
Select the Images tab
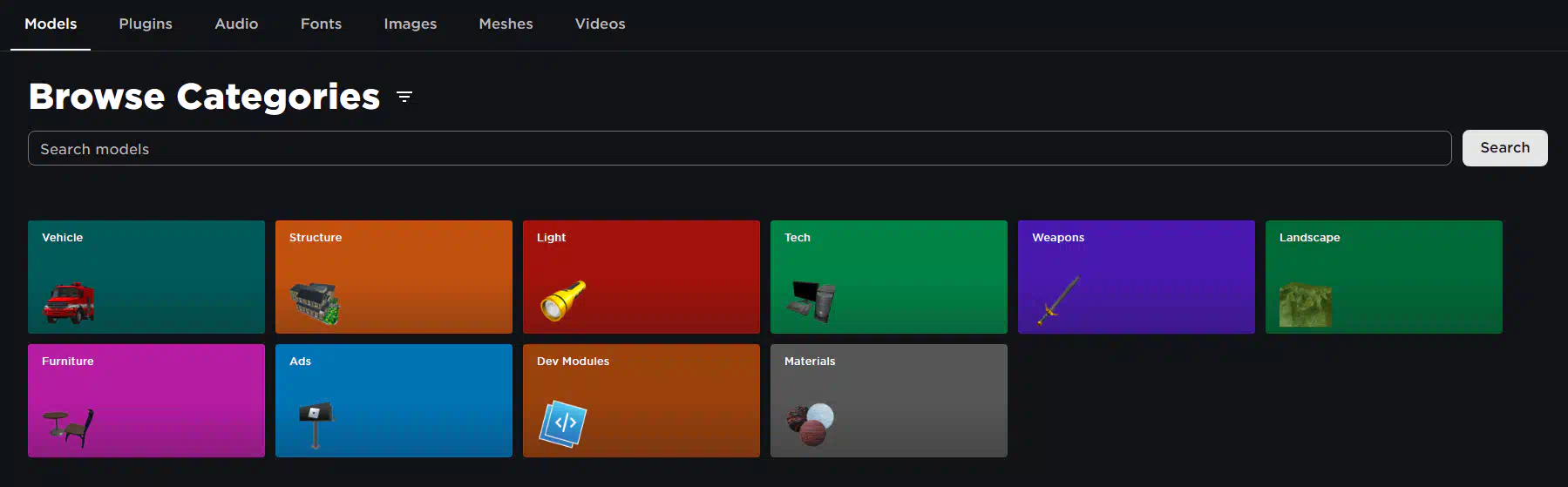pyautogui.click(x=411, y=24)
